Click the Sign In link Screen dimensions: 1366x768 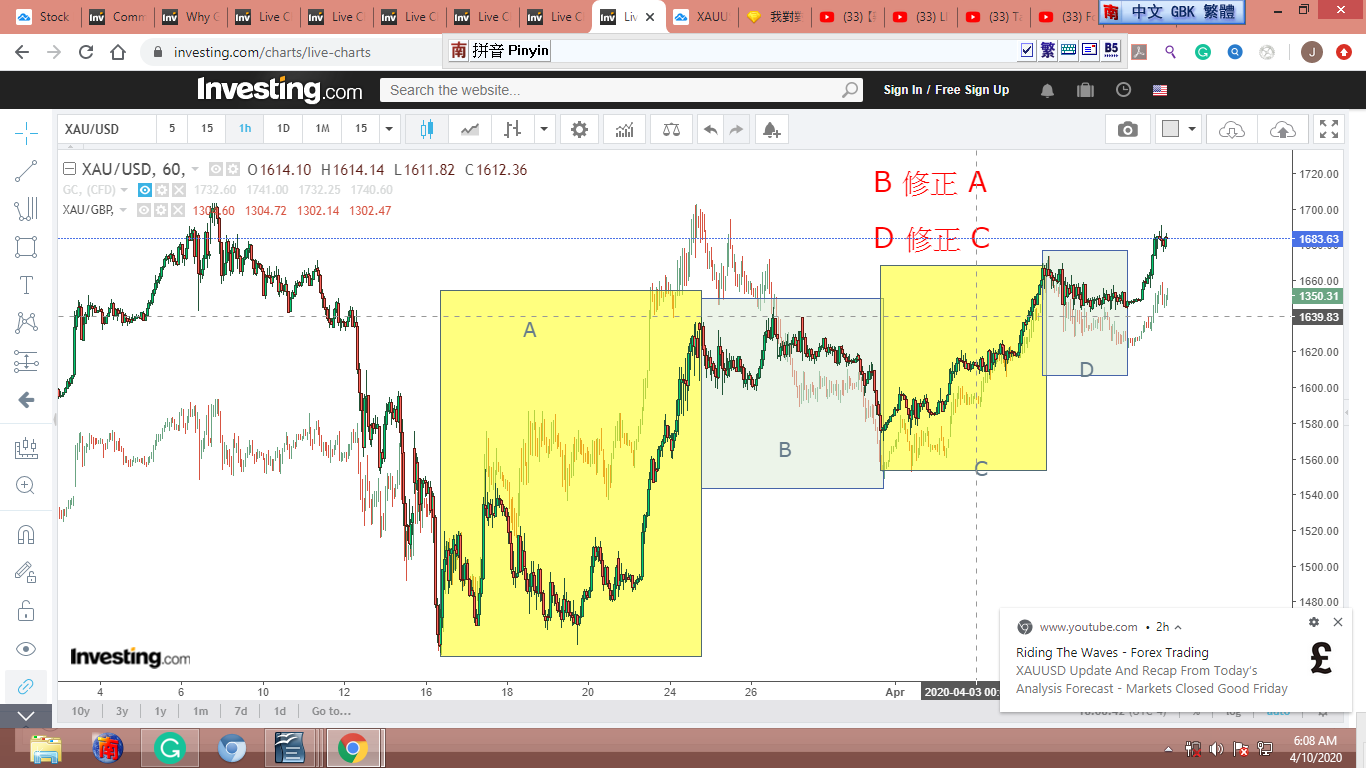point(903,90)
